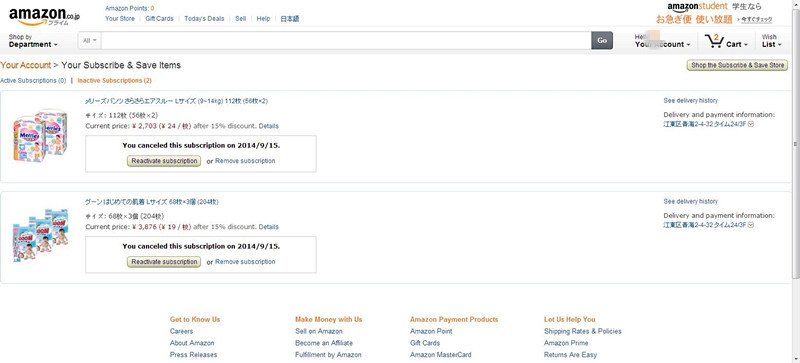This screenshot has height=363, width=800.
Task: Expand delivery address dropdown for Goon item
Action: [x=752, y=224]
